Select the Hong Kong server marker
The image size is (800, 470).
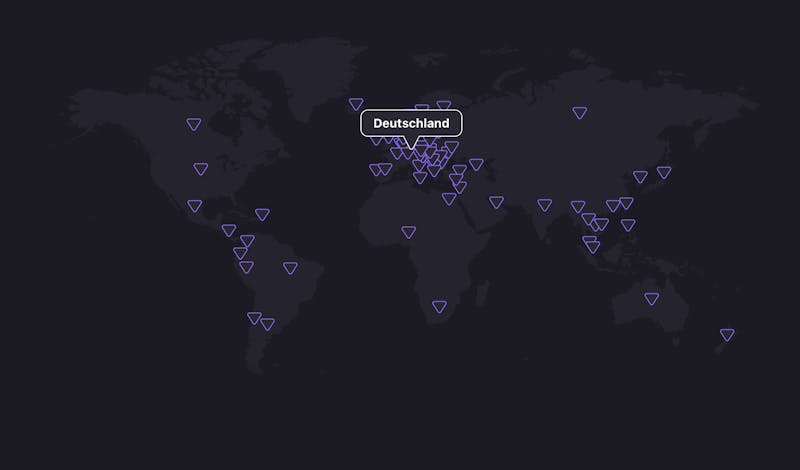coord(613,206)
